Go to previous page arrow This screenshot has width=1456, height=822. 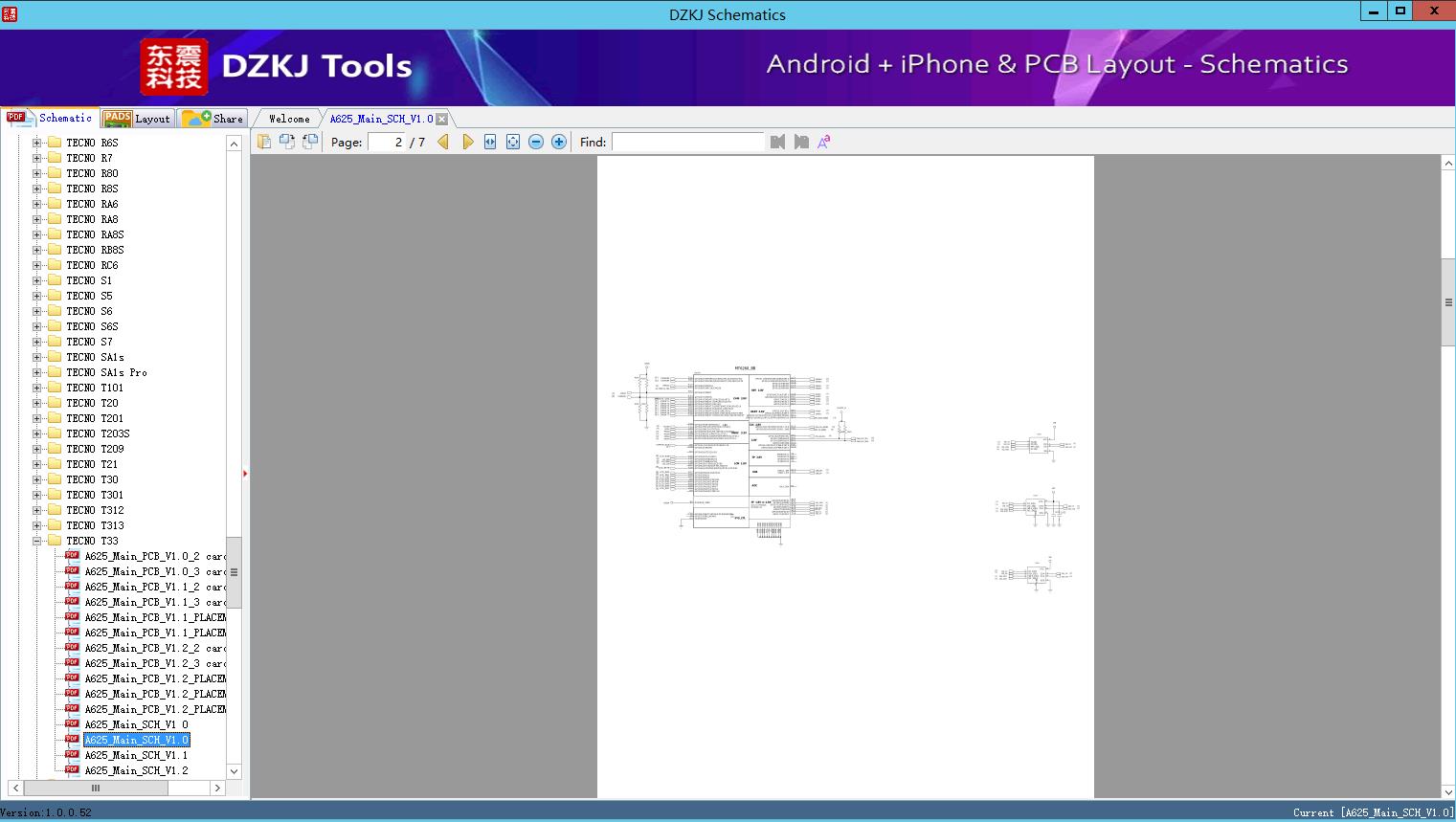(x=443, y=142)
